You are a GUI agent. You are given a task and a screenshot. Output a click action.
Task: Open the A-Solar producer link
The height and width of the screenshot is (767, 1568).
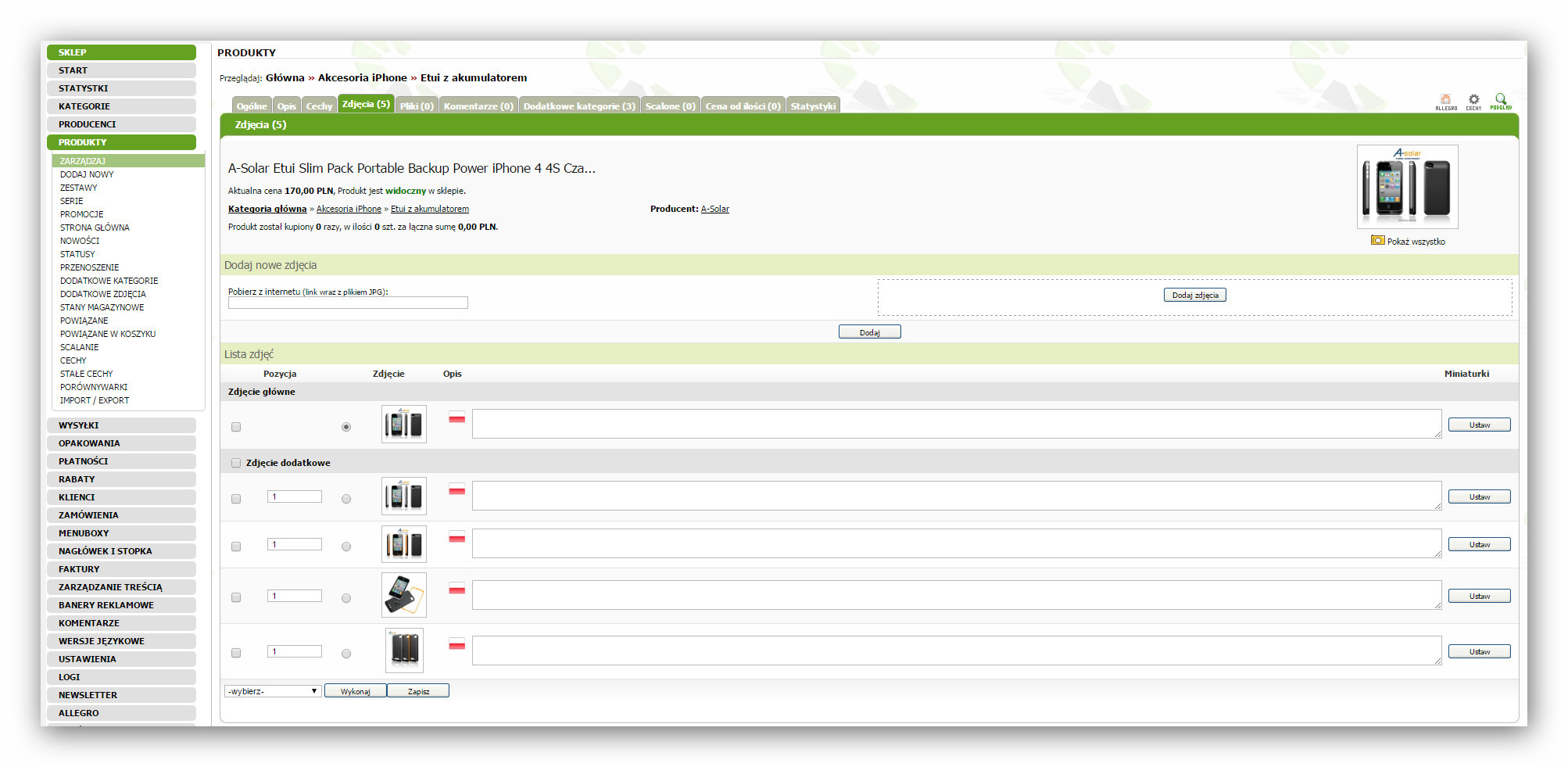(x=715, y=209)
